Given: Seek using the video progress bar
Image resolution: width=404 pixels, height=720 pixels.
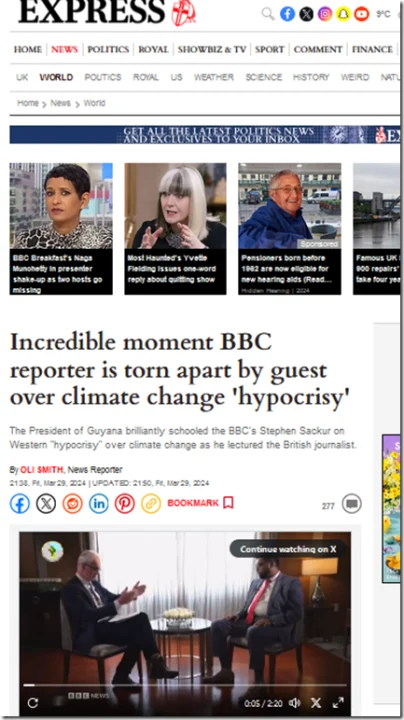Looking at the screenshot, I should [185, 685].
